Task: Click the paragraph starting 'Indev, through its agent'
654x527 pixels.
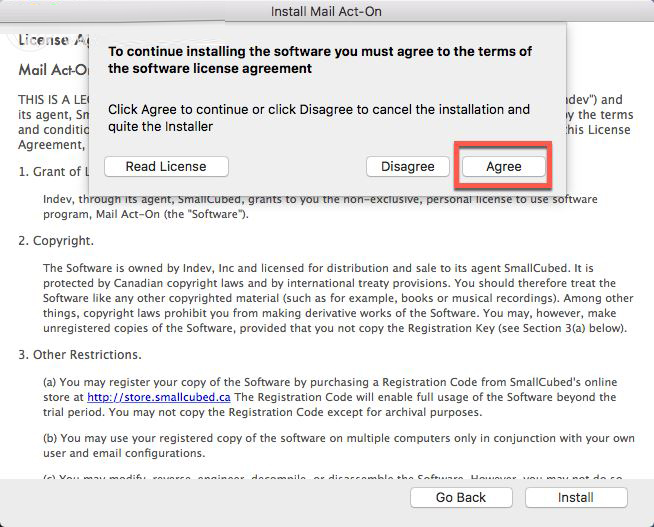Action: 320,206
